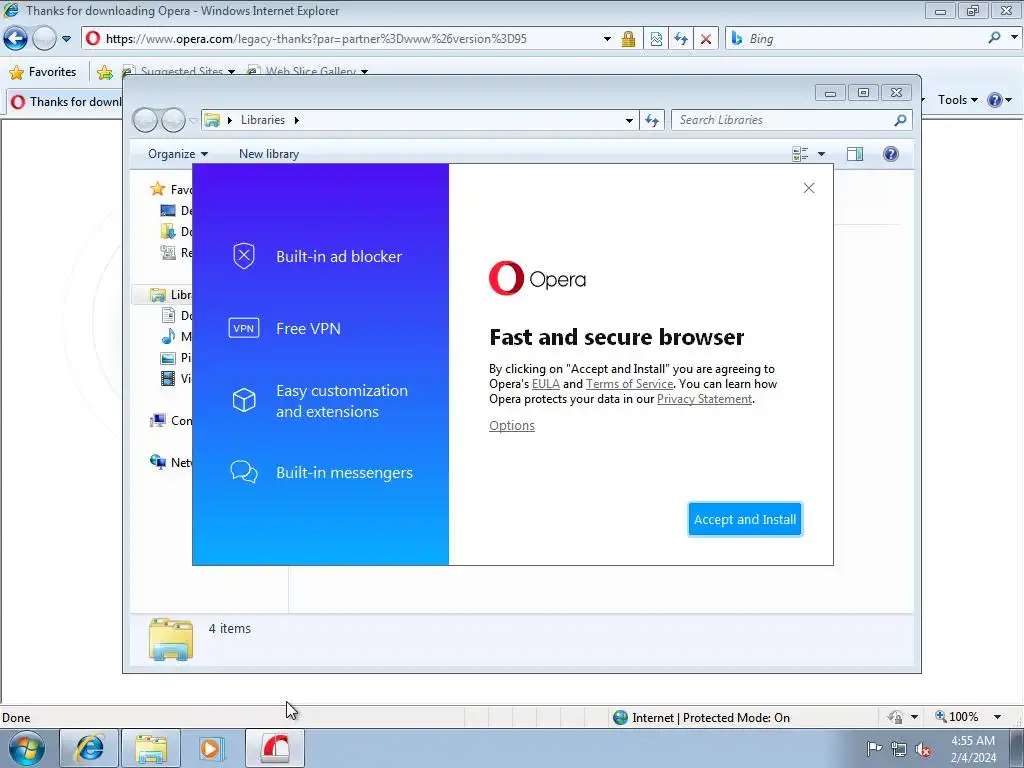Click Protected Mode status bar text
The height and width of the screenshot is (768, 1024).
pos(711,718)
